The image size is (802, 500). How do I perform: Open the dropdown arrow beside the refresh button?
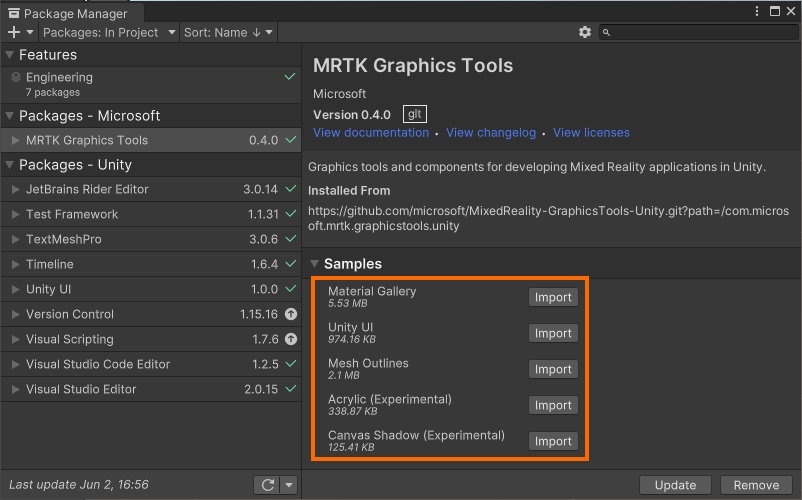pyautogui.click(x=288, y=485)
